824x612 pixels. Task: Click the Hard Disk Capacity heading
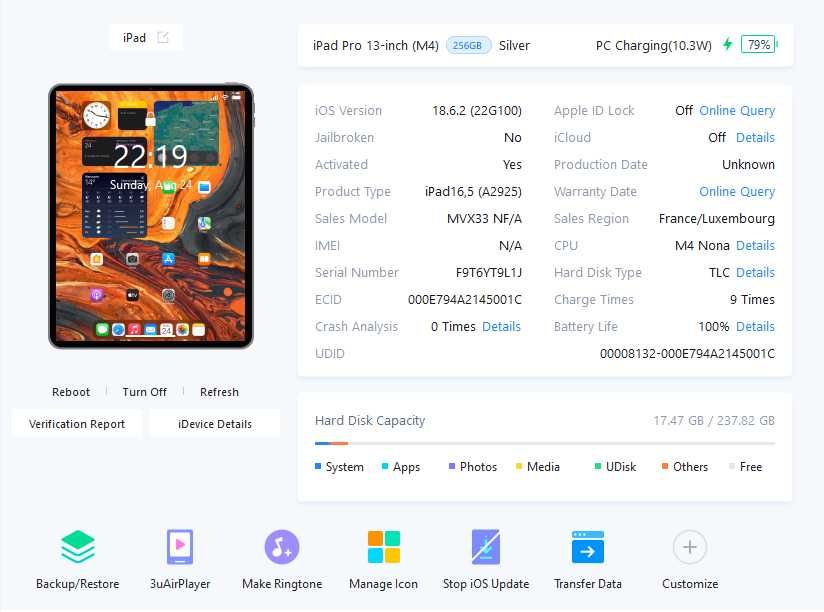point(370,420)
